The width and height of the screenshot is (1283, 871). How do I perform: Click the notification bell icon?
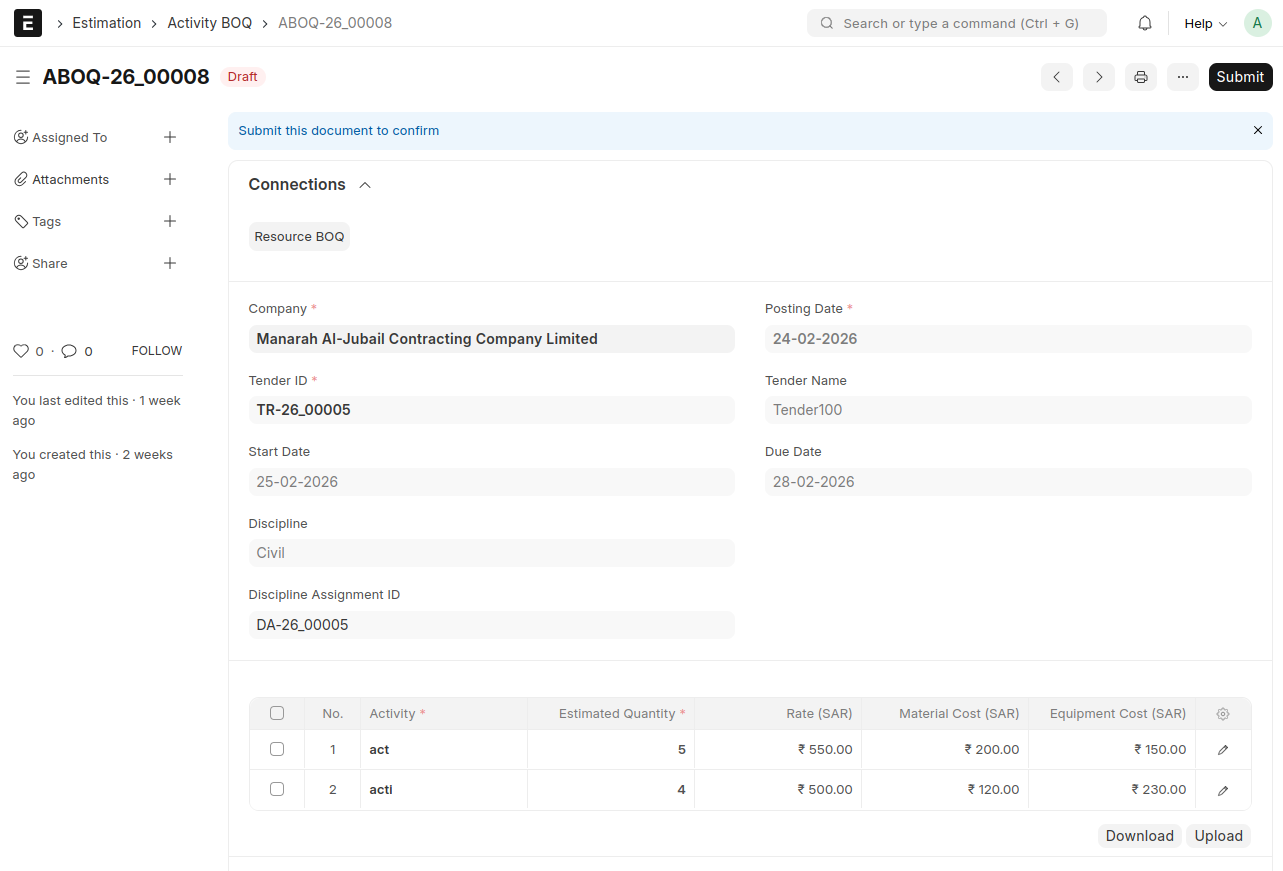click(x=1145, y=23)
